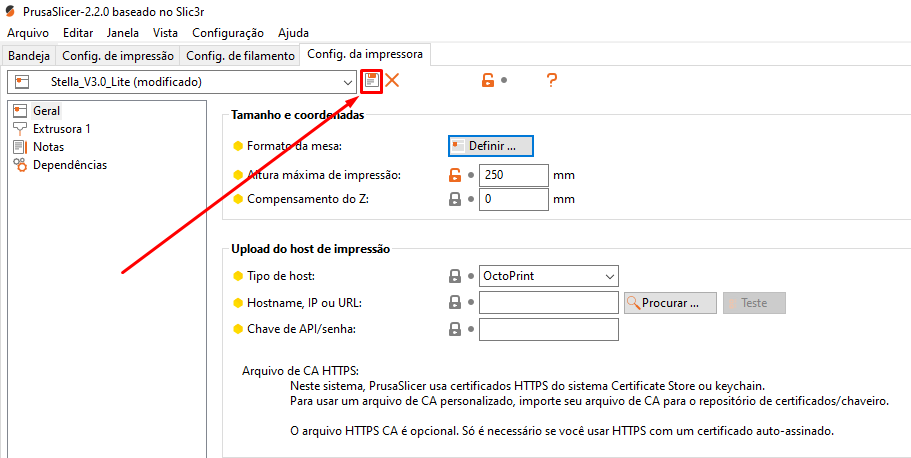Open the Configuração menu
The width and height of the screenshot is (911, 458).
[228, 33]
